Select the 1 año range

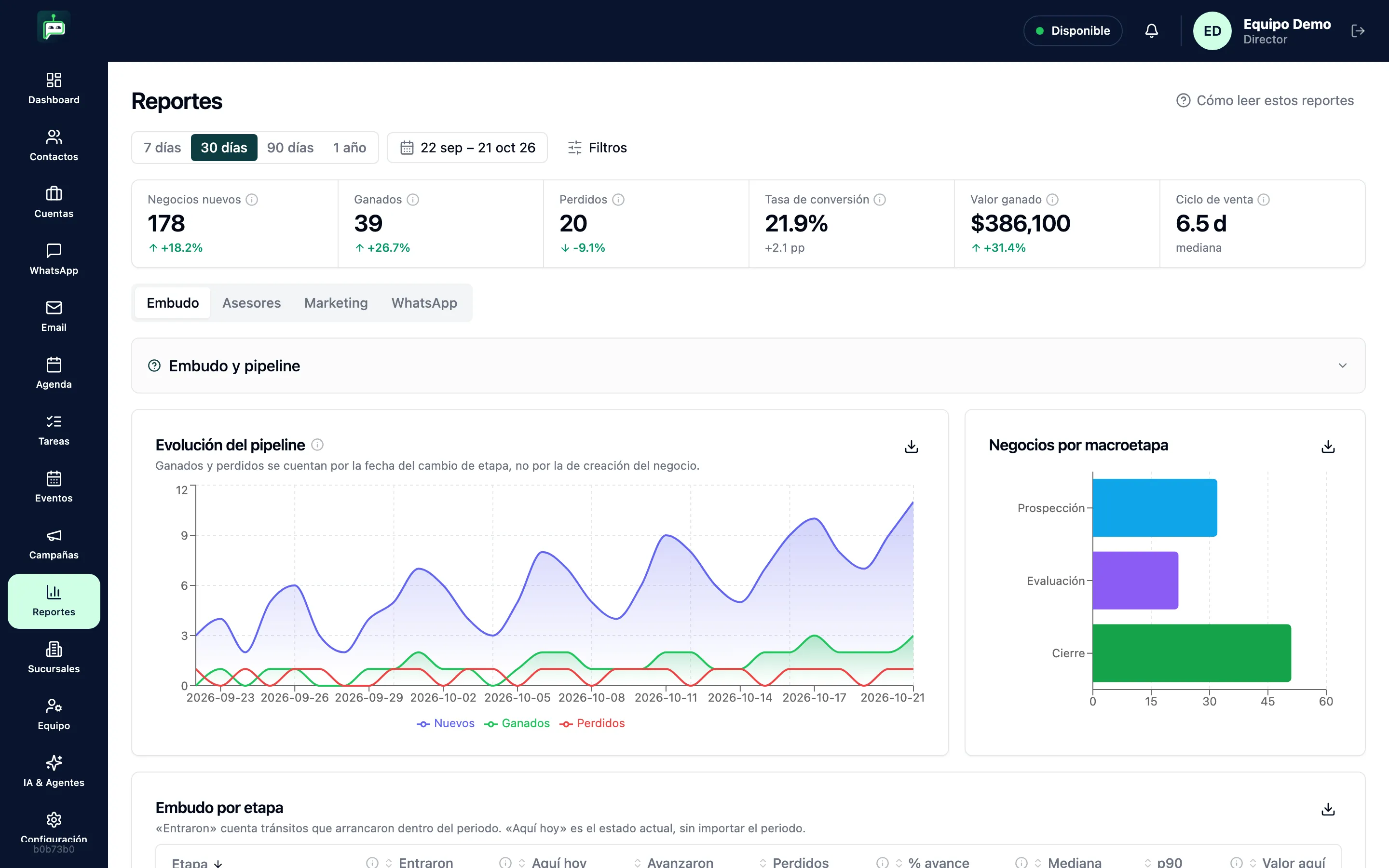coord(350,148)
